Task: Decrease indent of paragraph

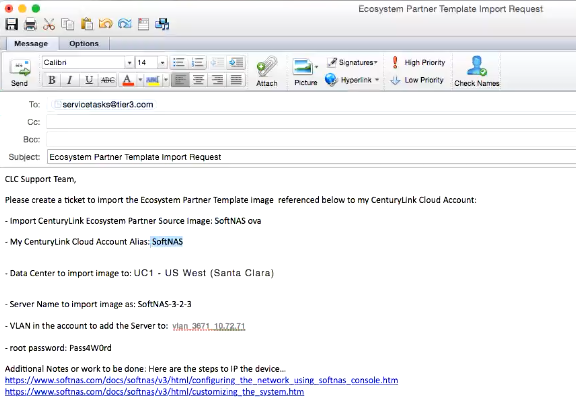Action: click(217, 62)
